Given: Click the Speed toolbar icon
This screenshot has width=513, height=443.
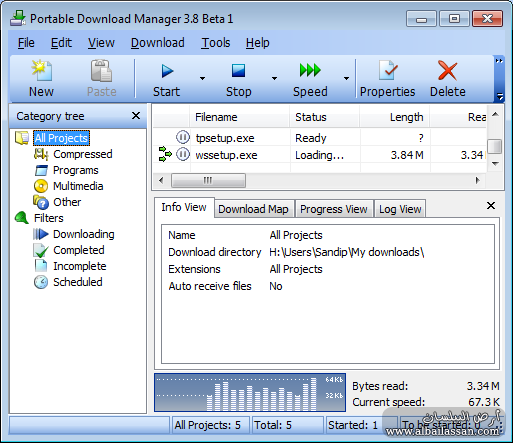Looking at the screenshot, I should point(310,71).
